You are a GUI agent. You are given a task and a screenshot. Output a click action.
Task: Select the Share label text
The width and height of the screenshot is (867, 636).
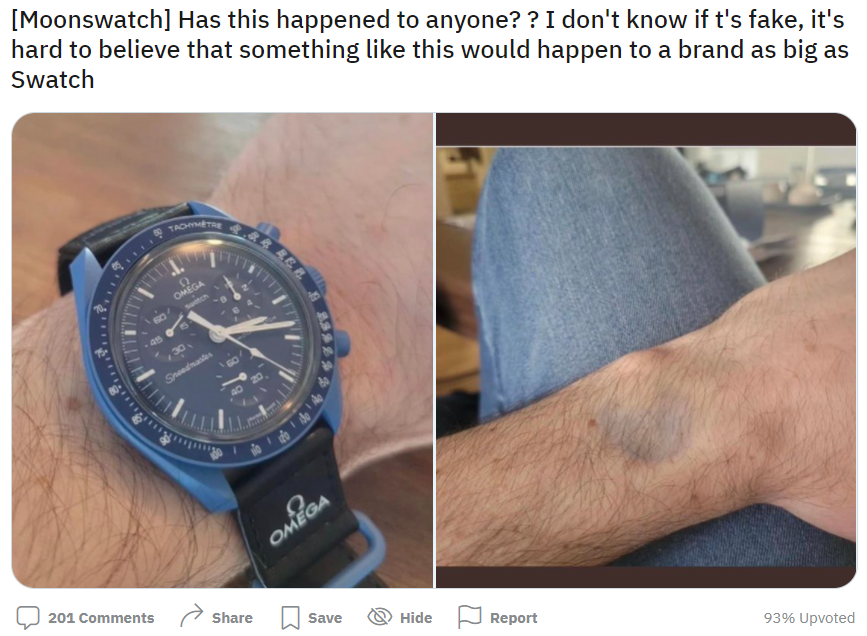point(232,618)
